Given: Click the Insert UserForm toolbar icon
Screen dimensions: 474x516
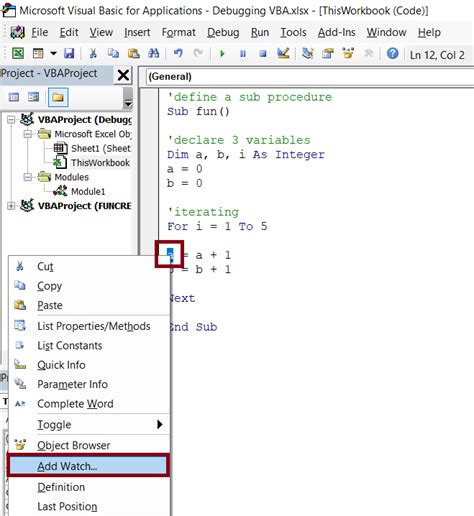Looking at the screenshot, I should [x=38, y=53].
